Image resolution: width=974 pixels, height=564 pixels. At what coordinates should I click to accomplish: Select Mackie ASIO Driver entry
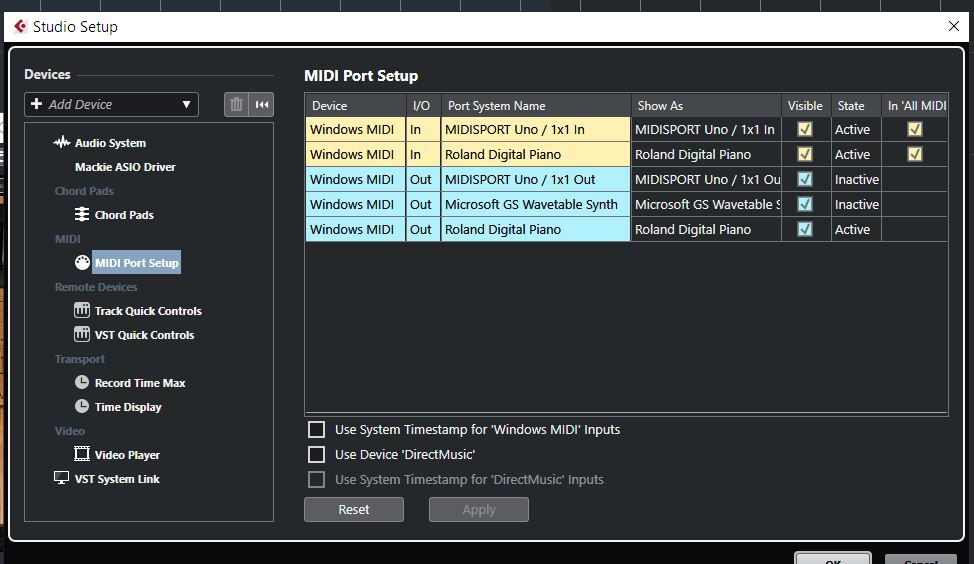pyautogui.click(x=125, y=167)
